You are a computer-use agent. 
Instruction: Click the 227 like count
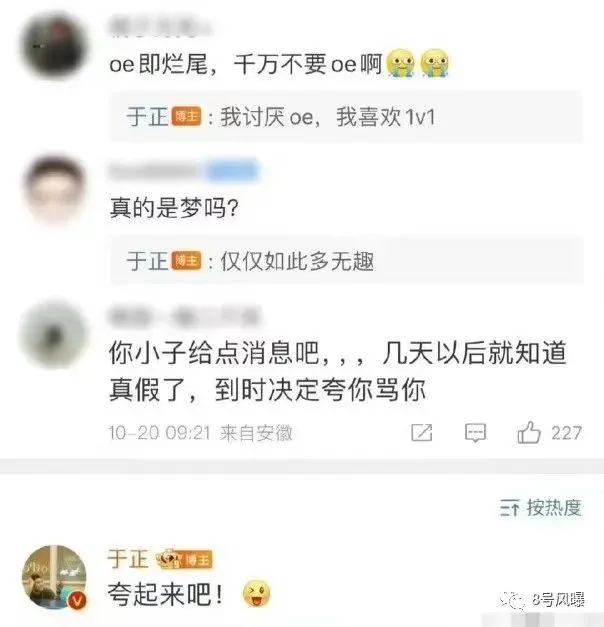pyautogui.click(x=566, y=433)
